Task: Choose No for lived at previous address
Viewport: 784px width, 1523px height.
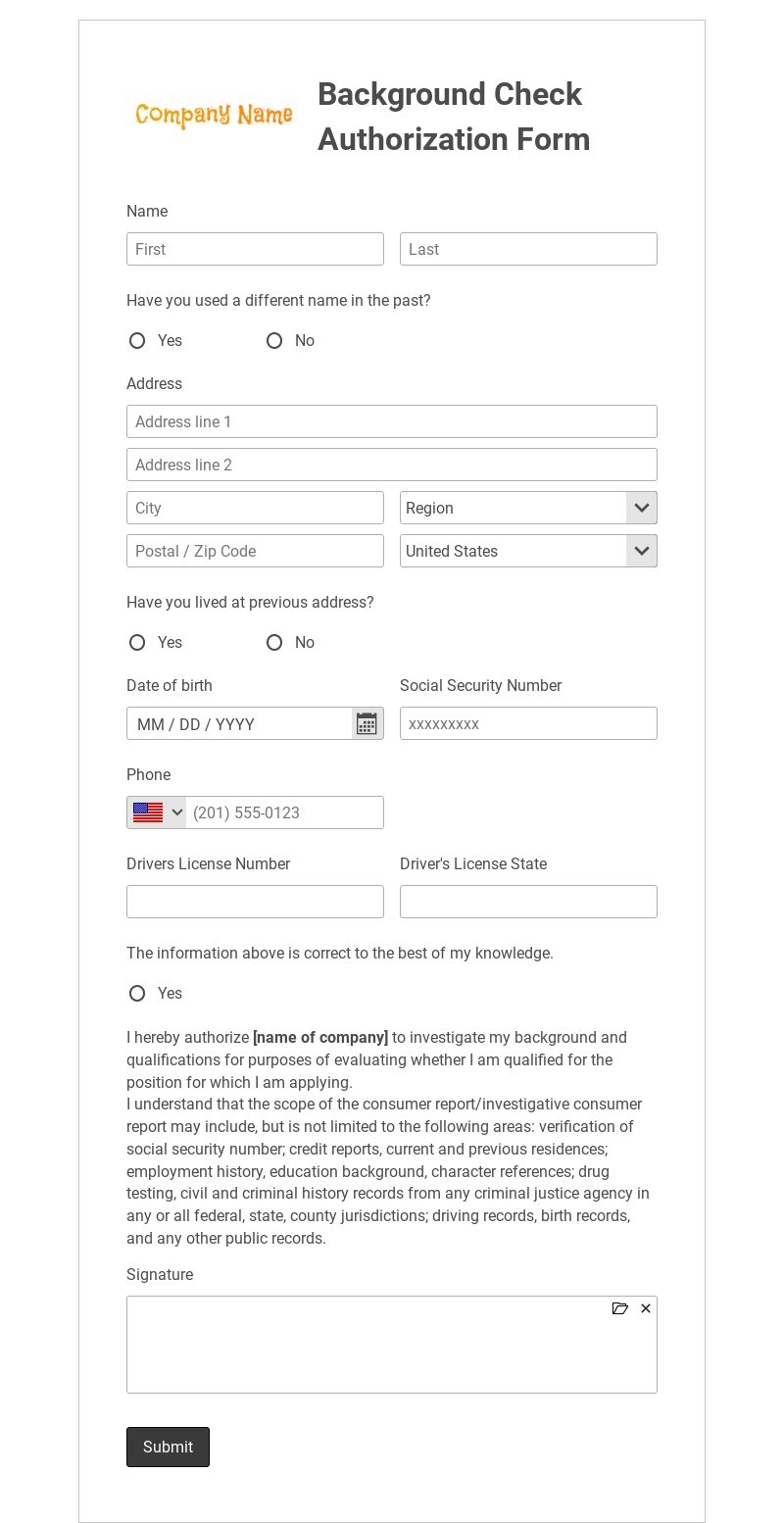Action: coord(274,643)
